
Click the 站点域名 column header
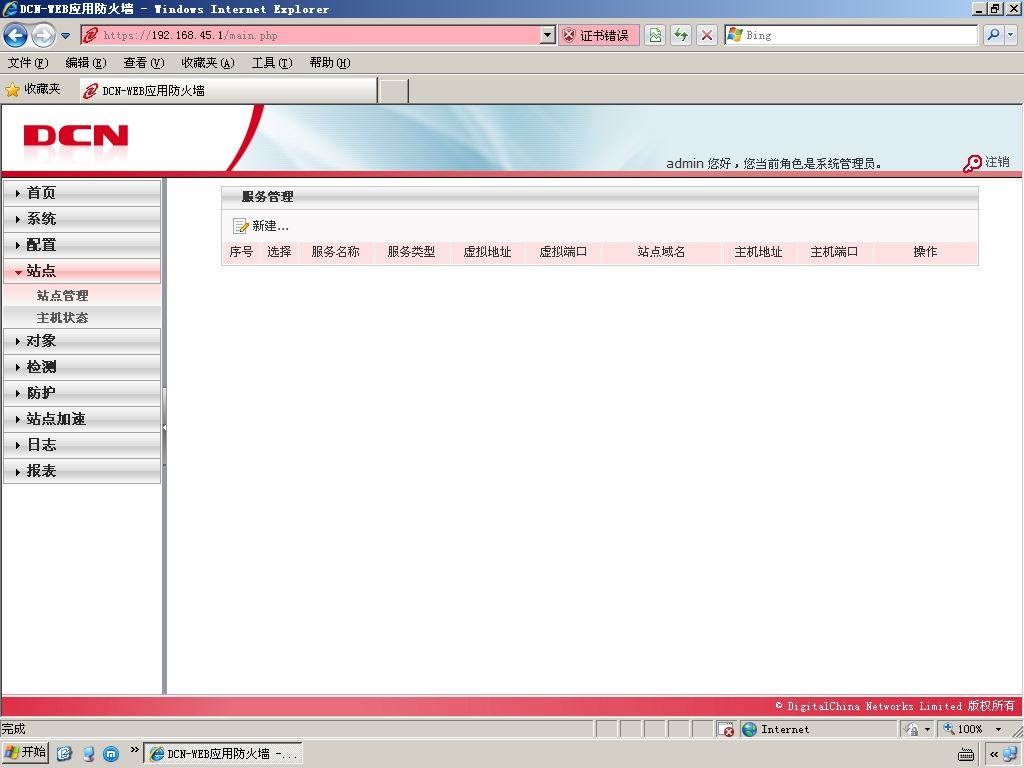(661, 251)
